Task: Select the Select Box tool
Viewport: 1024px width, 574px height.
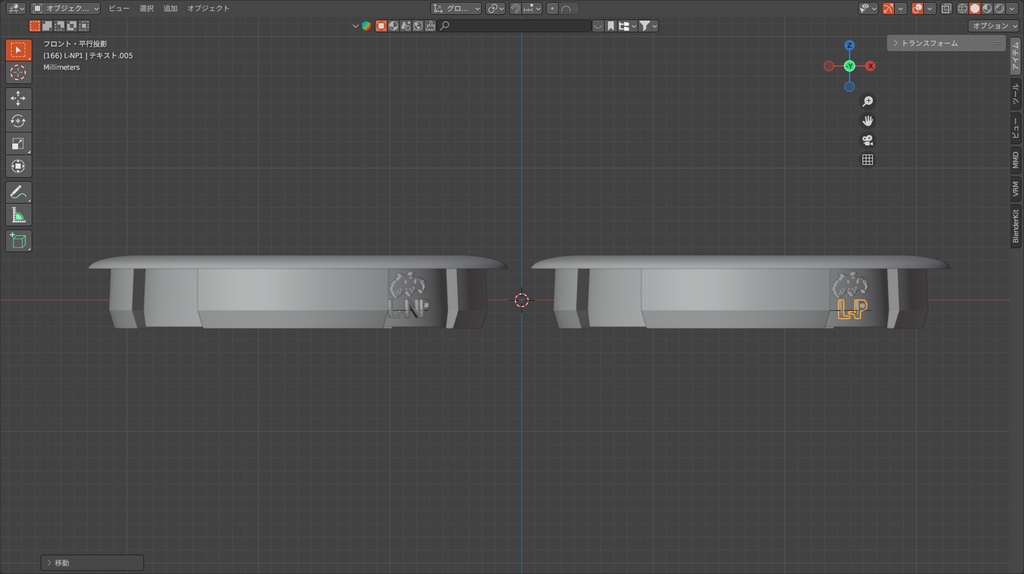Action: pyautogui.click(x=18, y=50)
